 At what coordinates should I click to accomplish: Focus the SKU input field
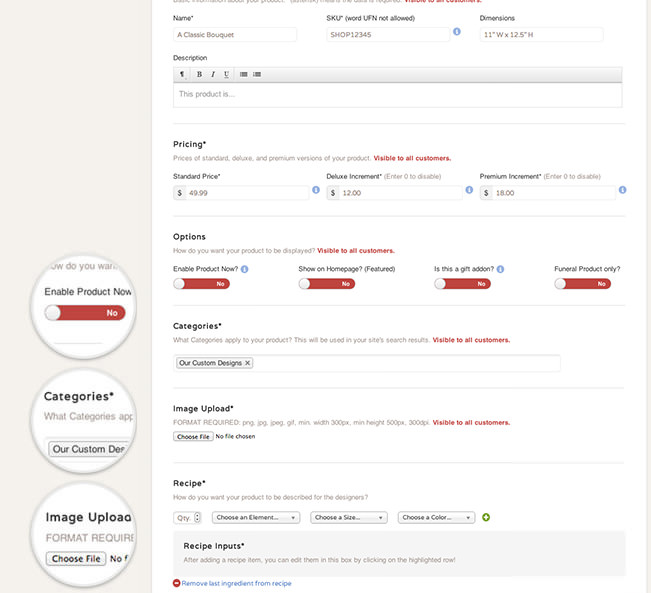point(388,34)
